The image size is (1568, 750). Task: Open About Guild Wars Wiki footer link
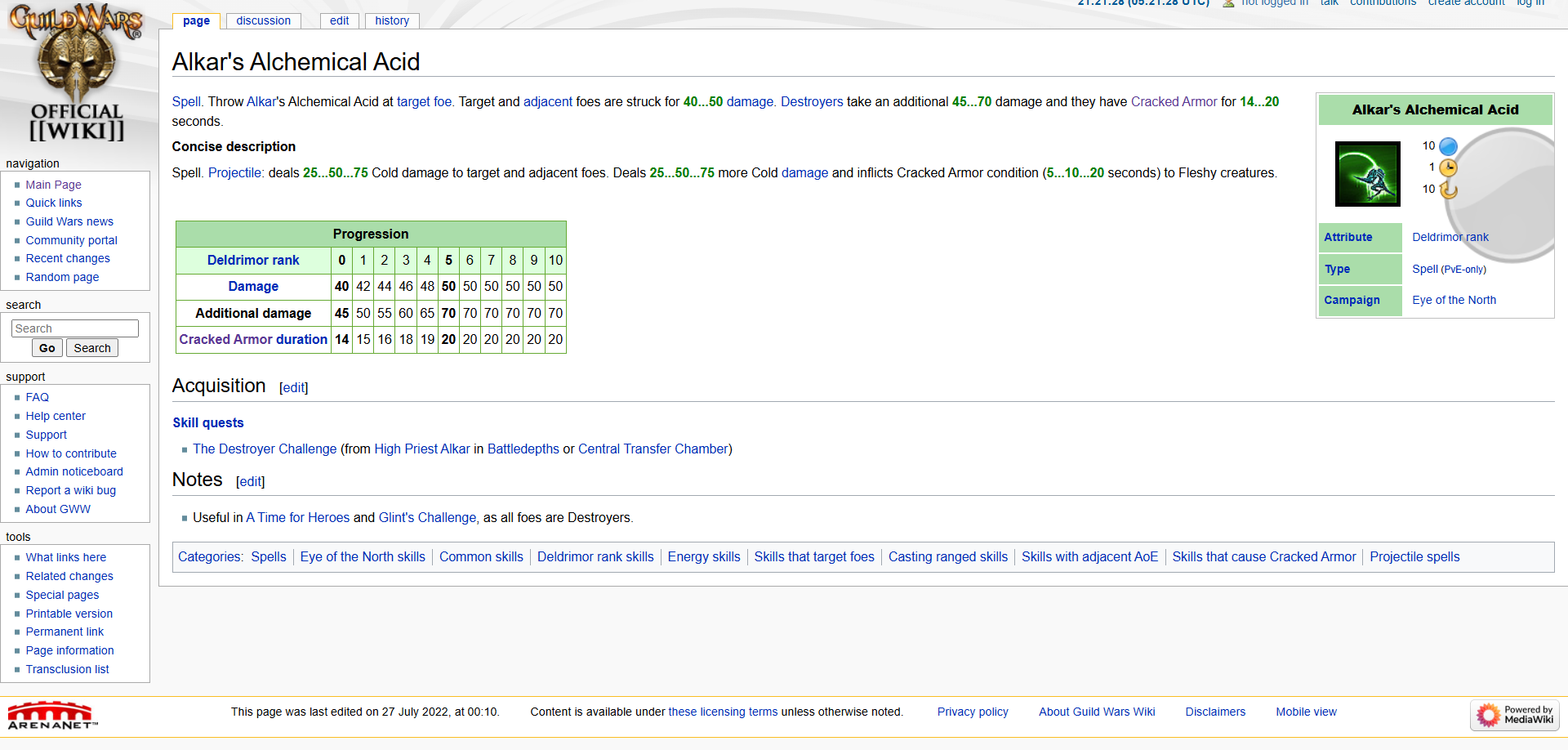click(1097, 712)
